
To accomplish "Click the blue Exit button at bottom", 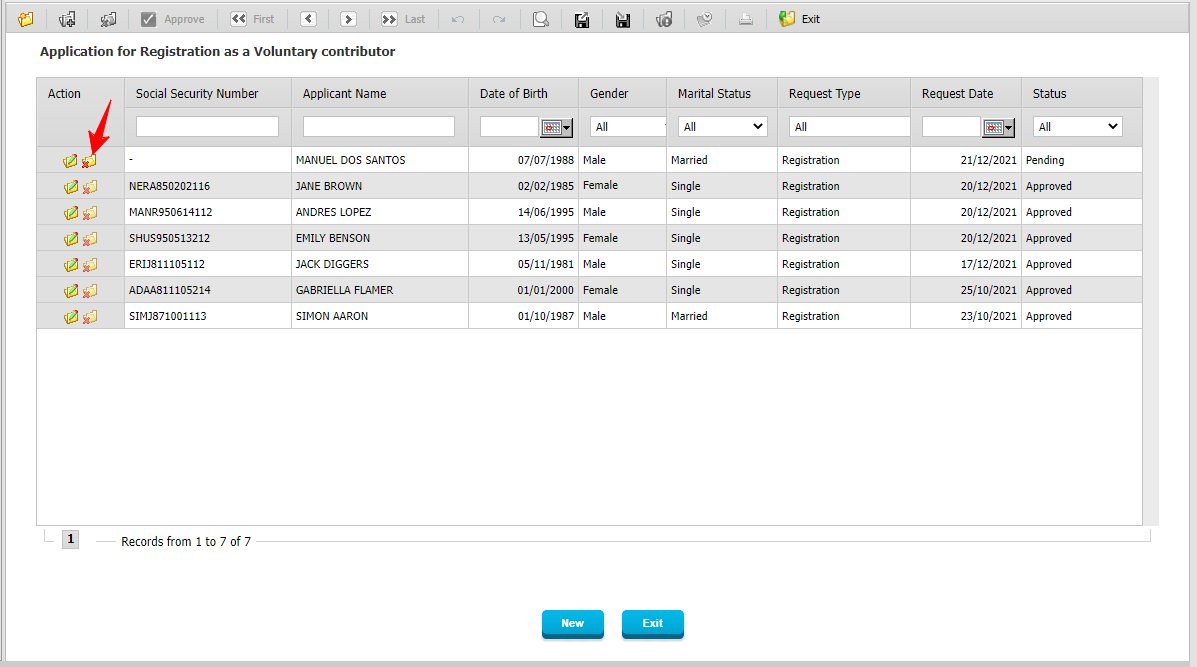I will click(x=653, y=624).
